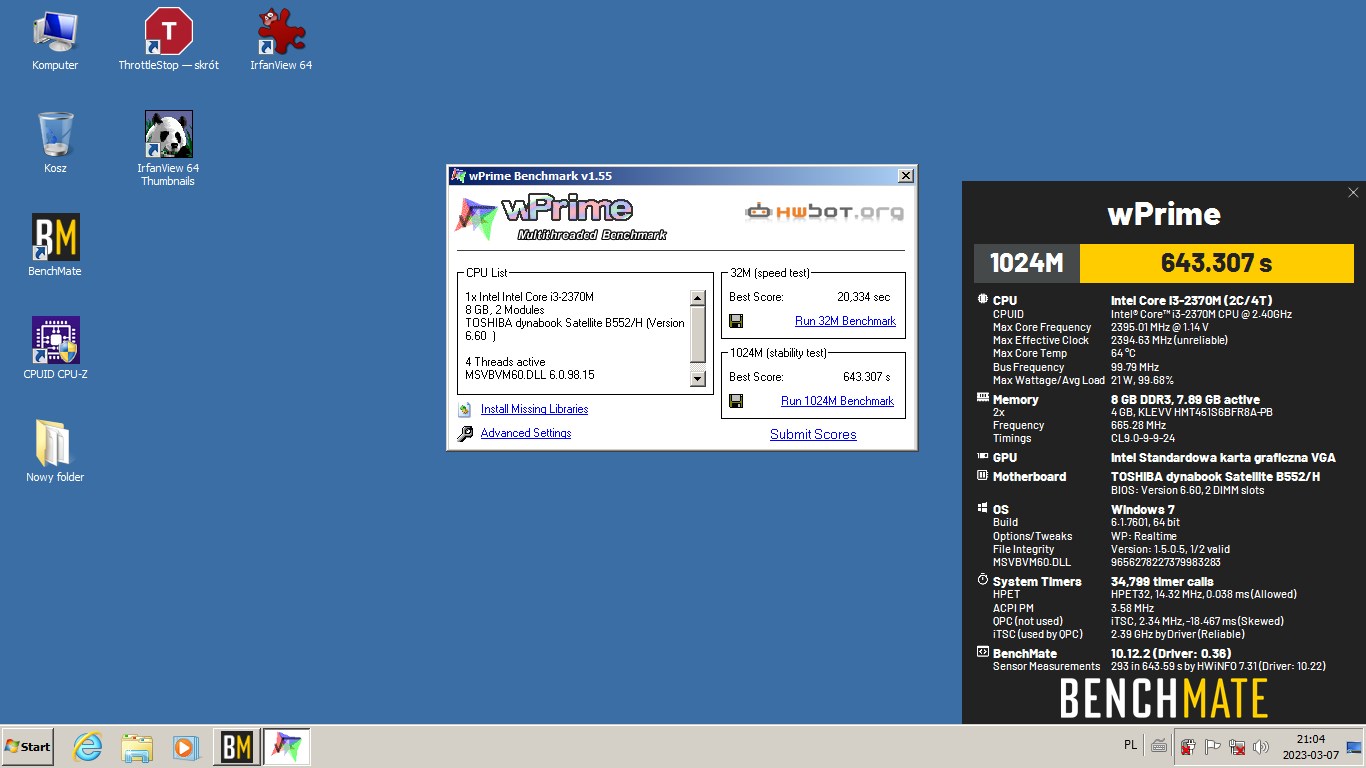The height and width of the screenshot is (768, 1366).
Task: Click the Advanced Settings wrench icon
Action: 465,434
